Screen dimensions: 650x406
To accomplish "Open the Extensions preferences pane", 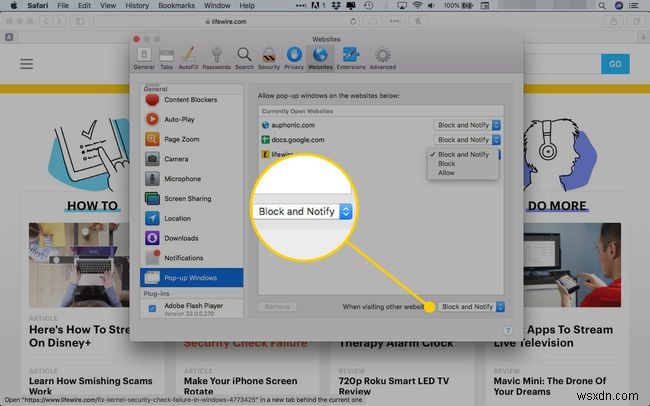I will [x=351, y=58].
